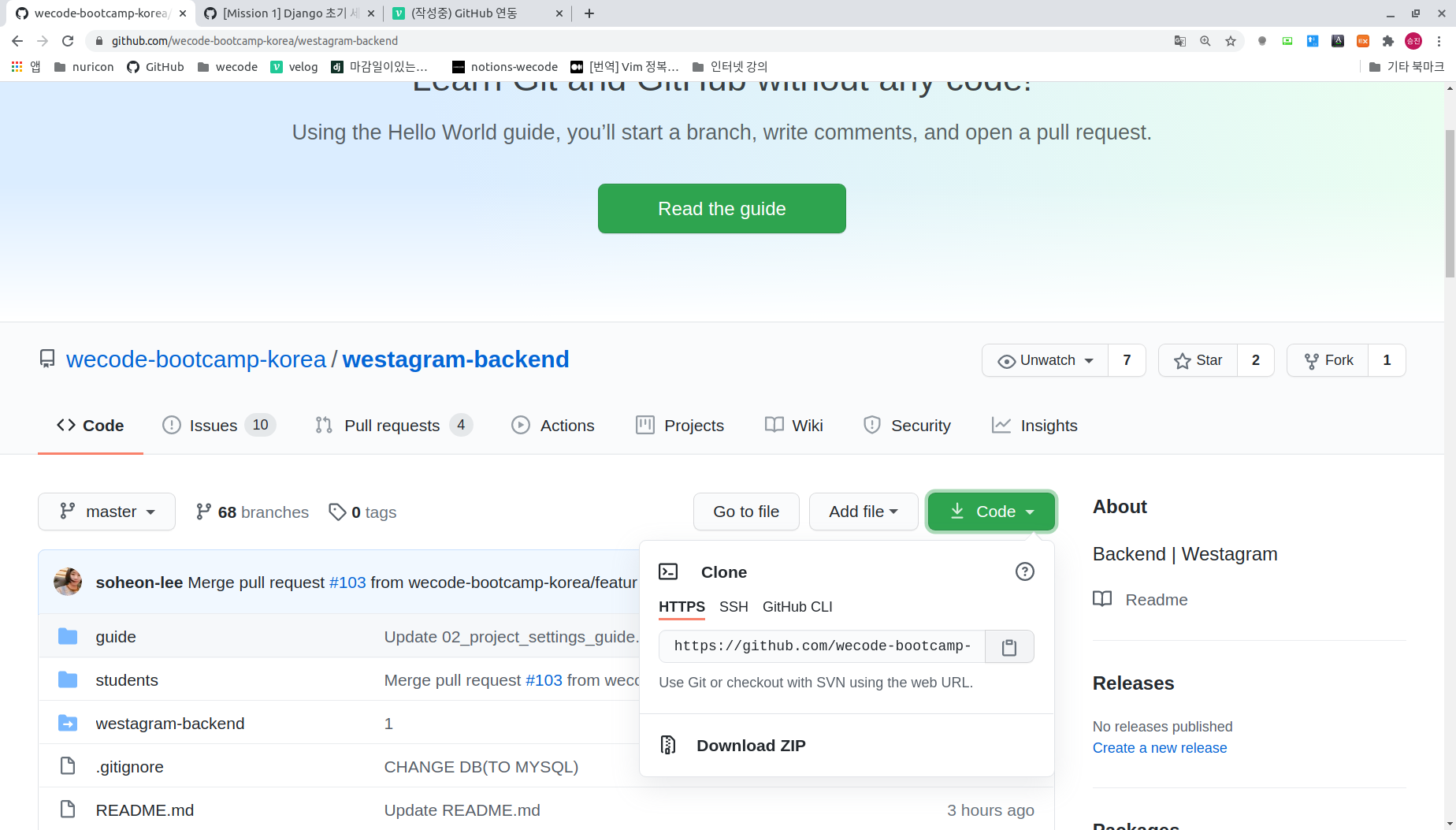Viewport: 1456px width, 830px height.
Task: Open the Chrome extensions puzzle icon
Action: click(x=1388, y=41)
